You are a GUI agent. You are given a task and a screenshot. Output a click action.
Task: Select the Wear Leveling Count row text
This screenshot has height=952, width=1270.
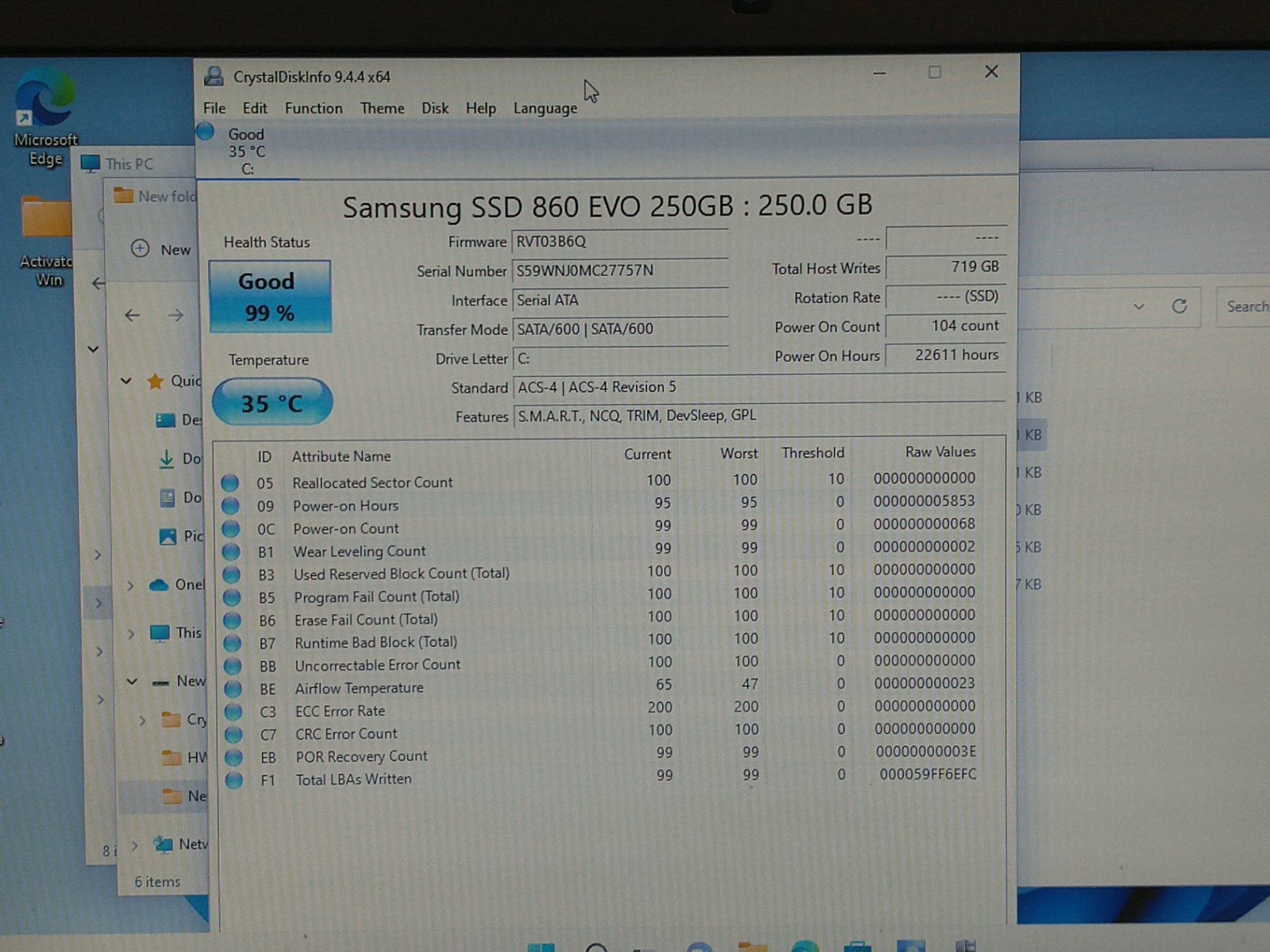coord(360,551)
